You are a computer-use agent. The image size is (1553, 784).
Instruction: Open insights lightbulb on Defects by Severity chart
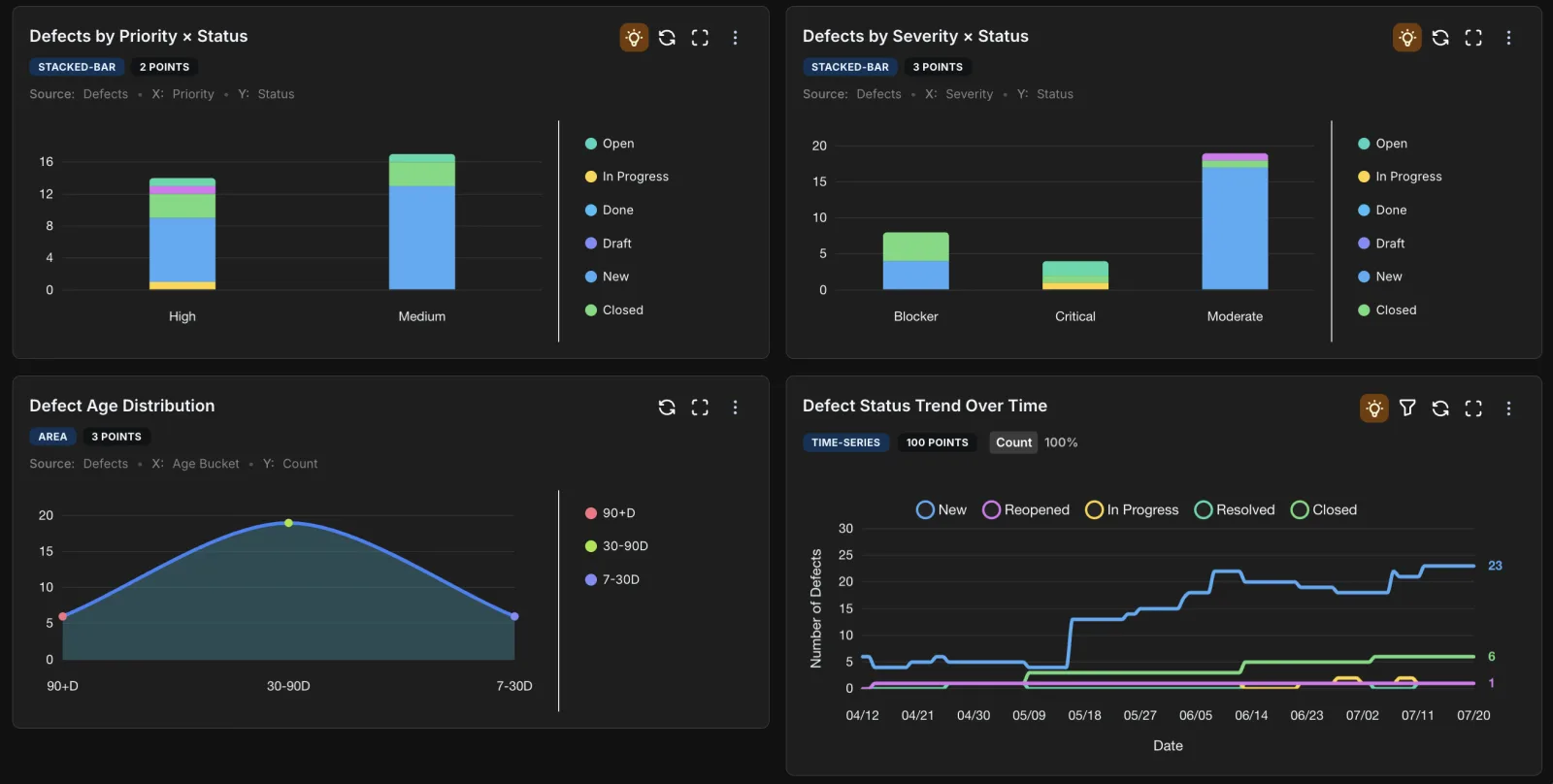point(1407,38)
